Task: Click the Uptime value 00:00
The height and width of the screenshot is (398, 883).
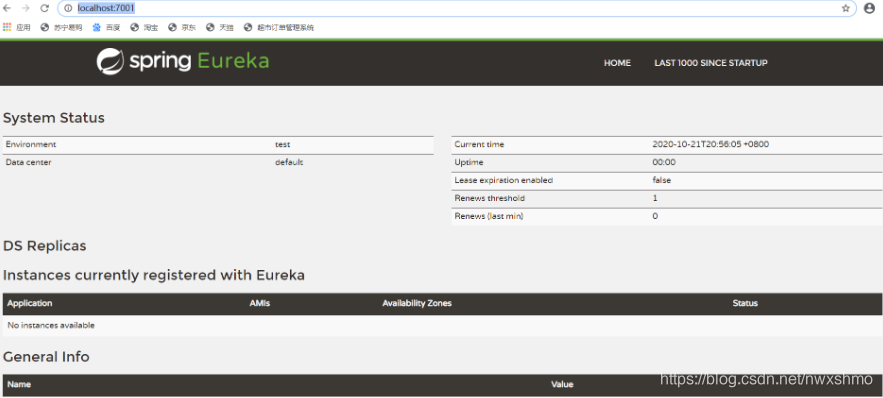Action: click(664, 163)
